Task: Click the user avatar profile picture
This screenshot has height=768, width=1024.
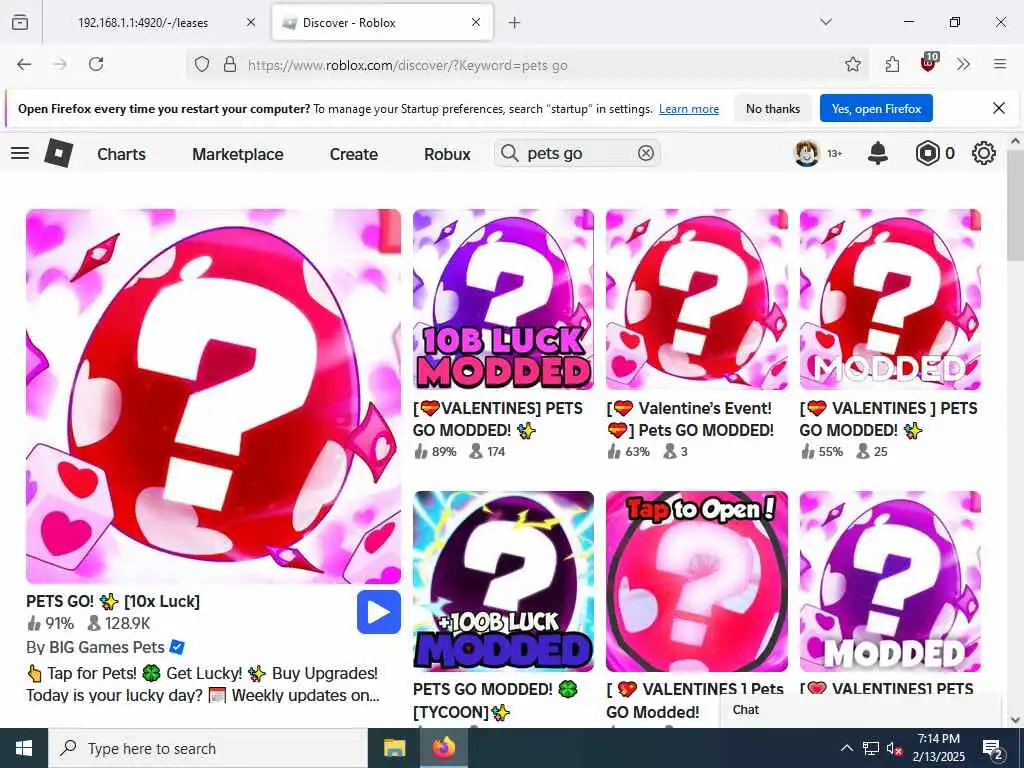Action: point(807,153)
